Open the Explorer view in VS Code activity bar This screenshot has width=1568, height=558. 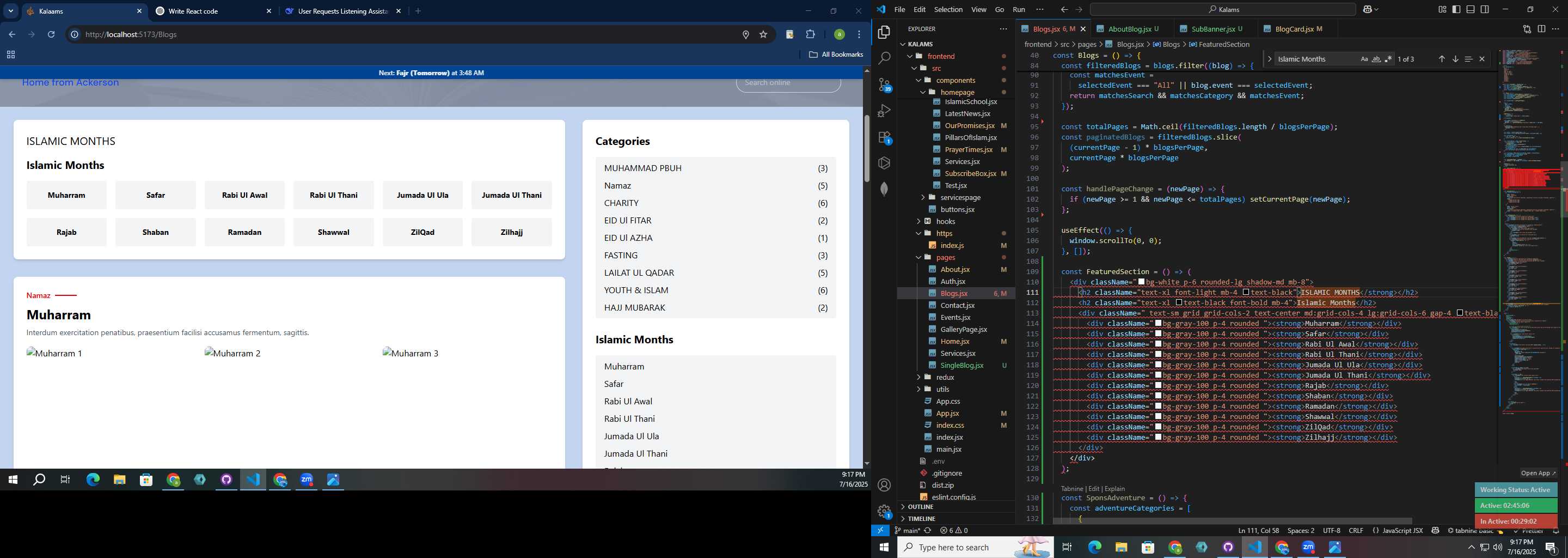884,32
